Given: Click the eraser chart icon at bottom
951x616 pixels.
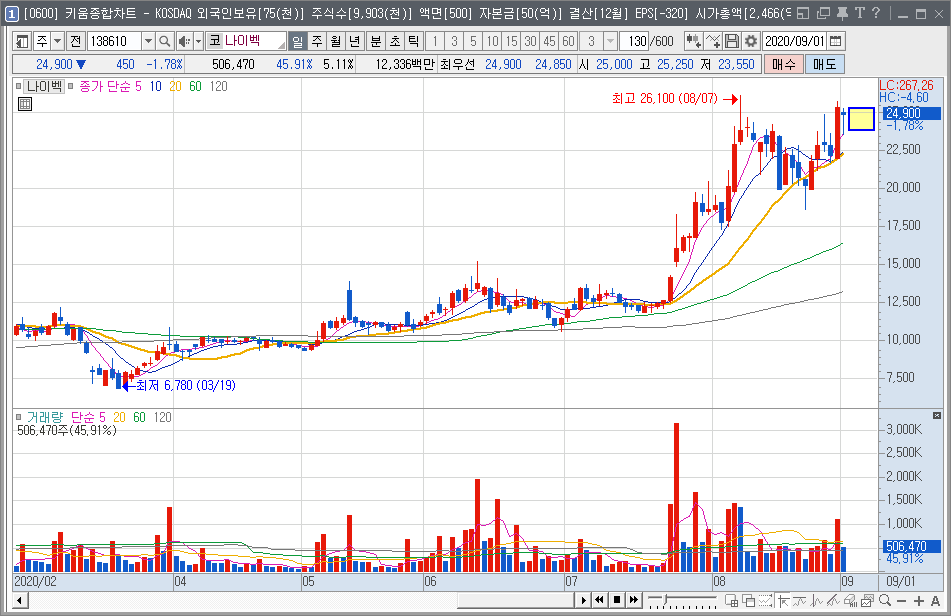Looking at the screenshot, I should point(850,601).
